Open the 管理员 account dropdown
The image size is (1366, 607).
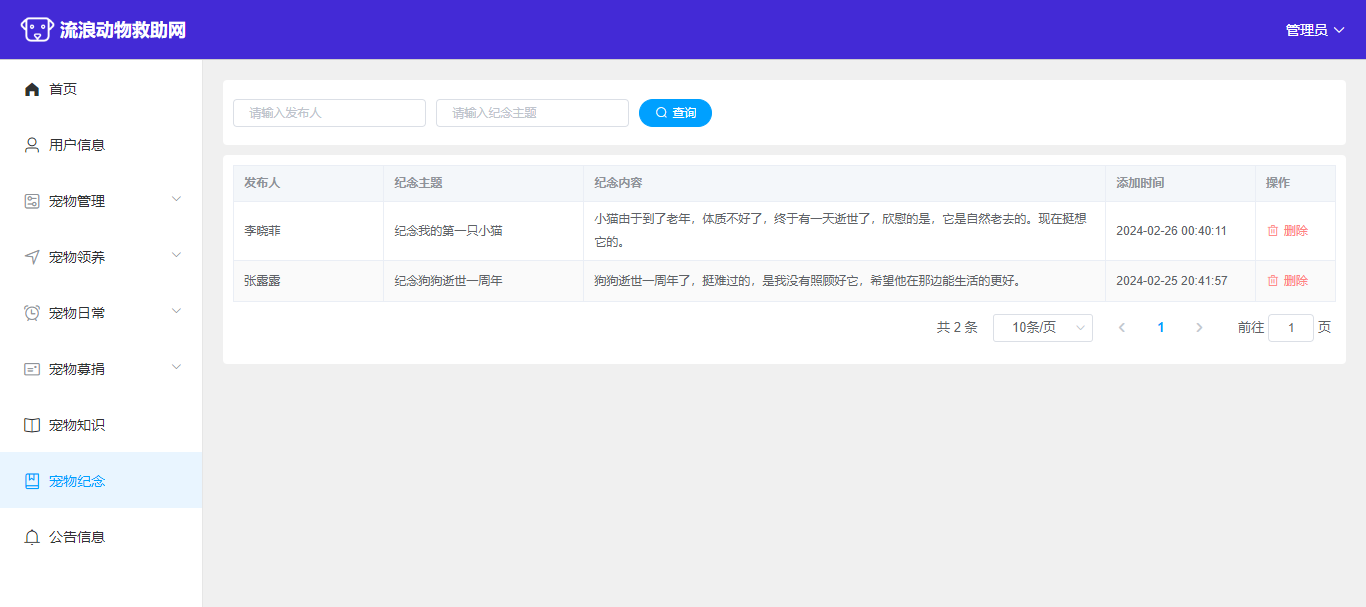point(1314,30)
